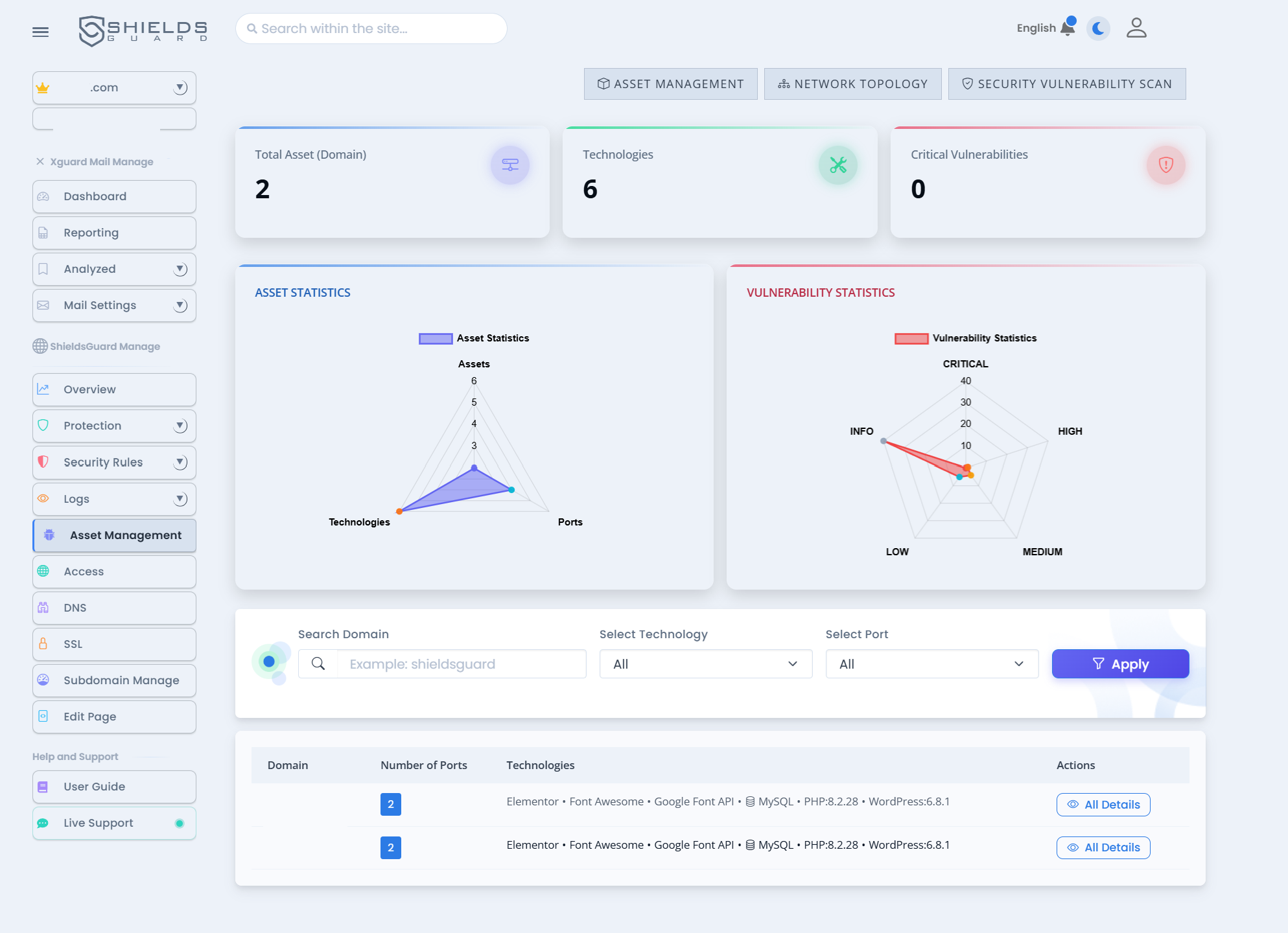
Task: Open the Select Port dropdown
Action: click(x=931, y=663)
